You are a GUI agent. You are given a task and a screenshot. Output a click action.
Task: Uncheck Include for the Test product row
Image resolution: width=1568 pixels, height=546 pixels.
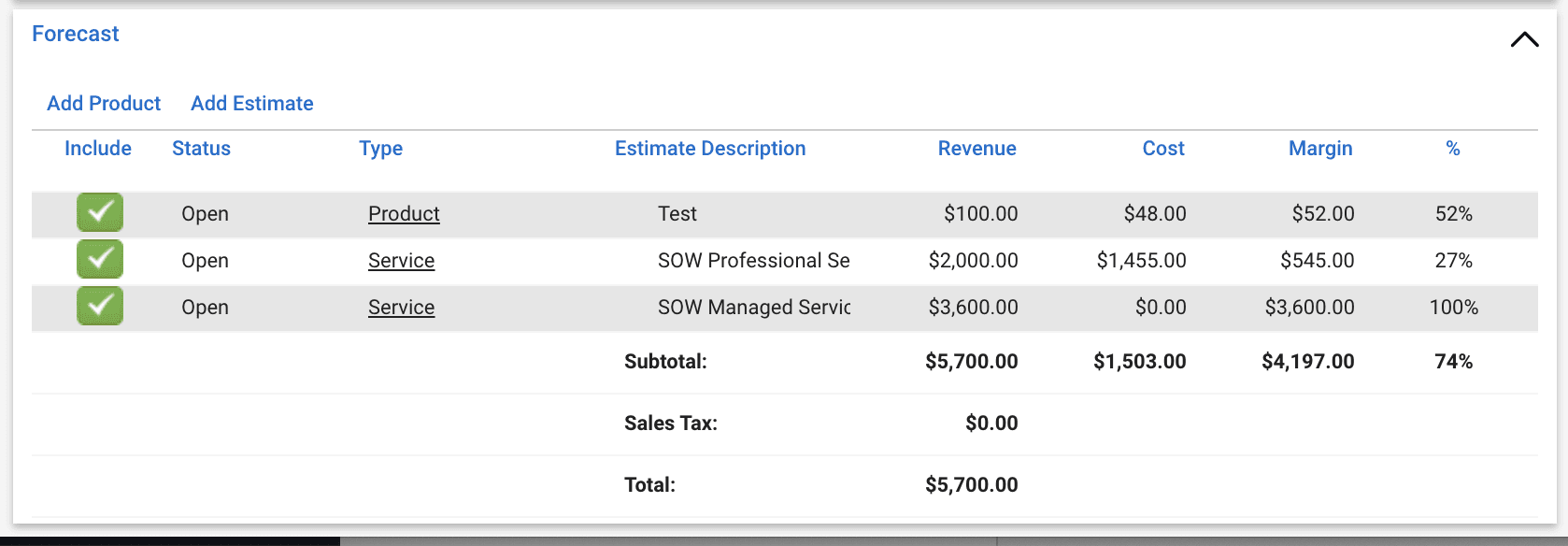(x=100, y=212)
